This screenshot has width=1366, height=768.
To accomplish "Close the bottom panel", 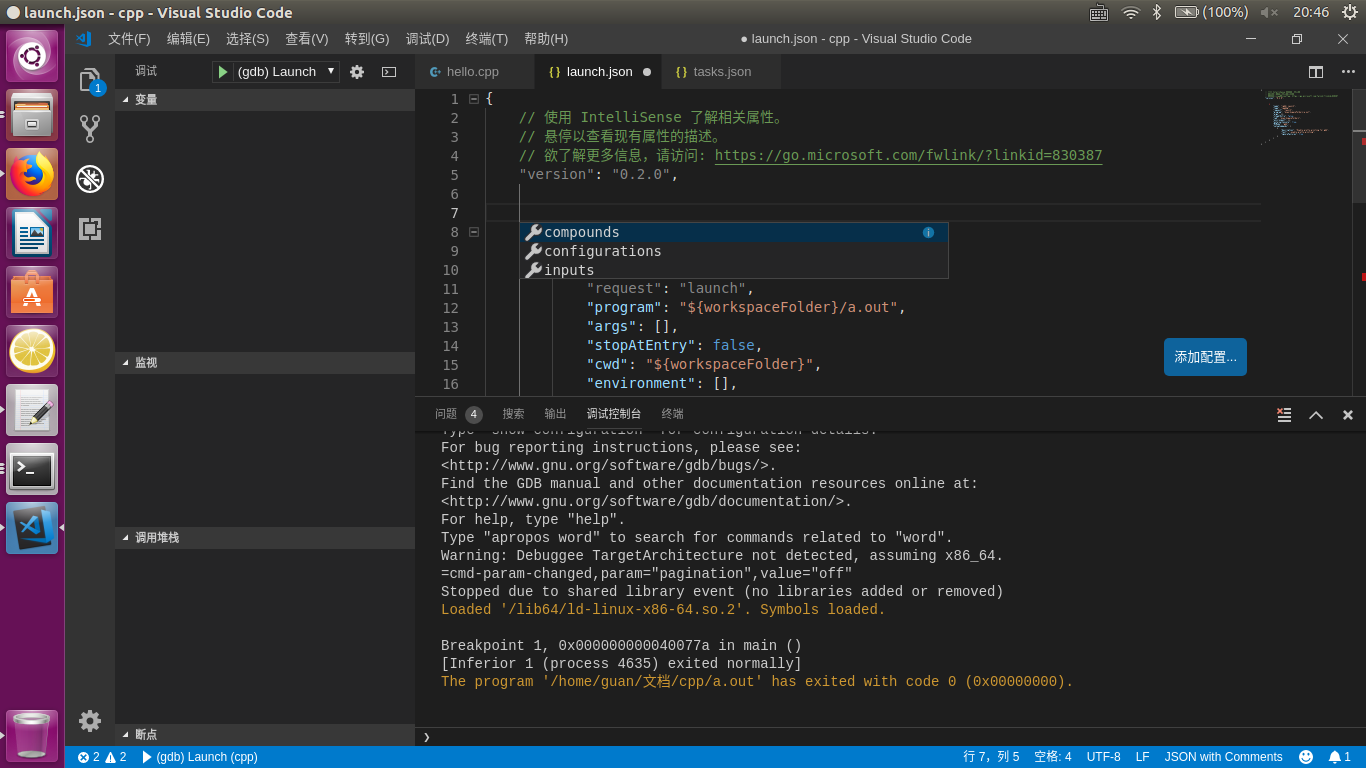I will [x=1348, y=414].
